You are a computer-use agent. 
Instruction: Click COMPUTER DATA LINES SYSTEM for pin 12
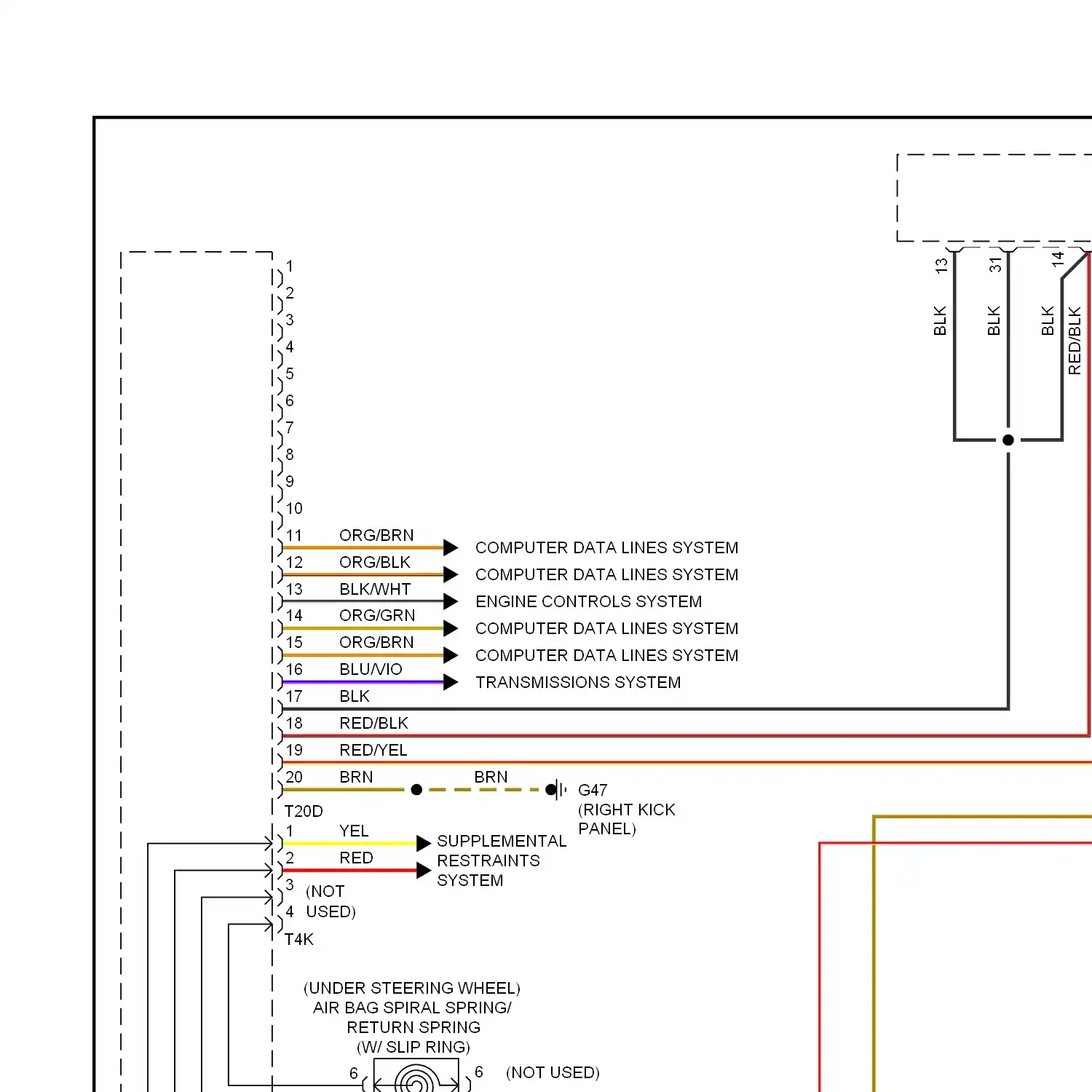(x=606, y=574)
